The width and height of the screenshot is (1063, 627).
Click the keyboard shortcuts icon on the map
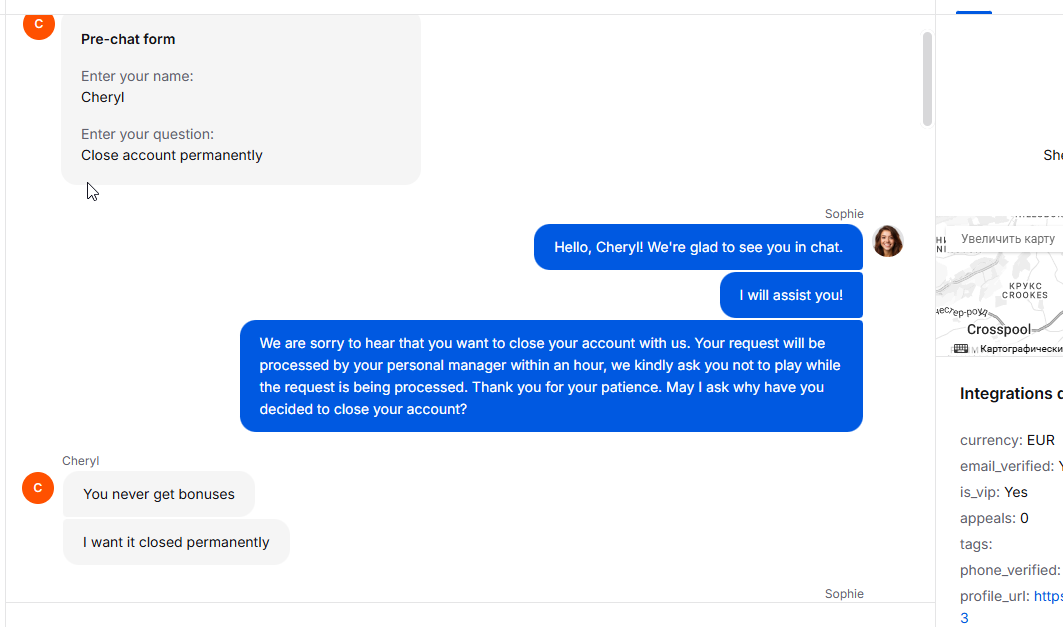point(961,349)
